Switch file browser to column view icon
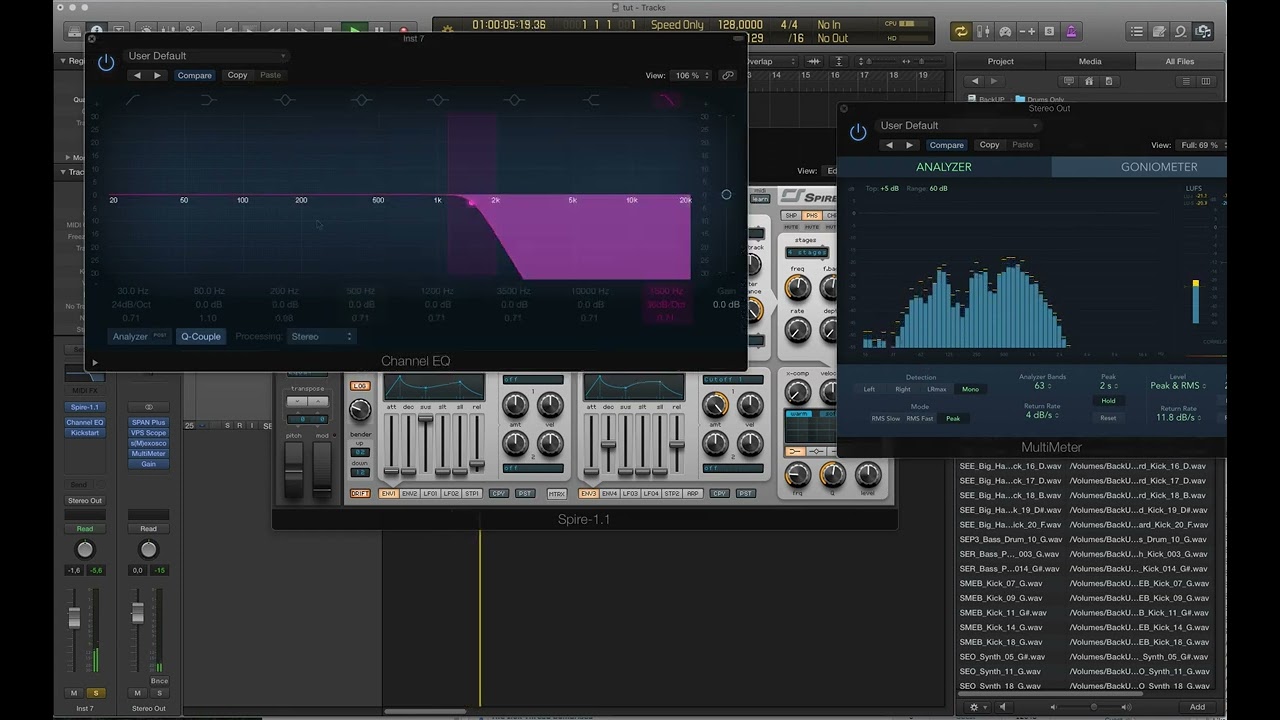Image resolution: width=1280 pixels, height=720 pixels. pos(1206,81)
